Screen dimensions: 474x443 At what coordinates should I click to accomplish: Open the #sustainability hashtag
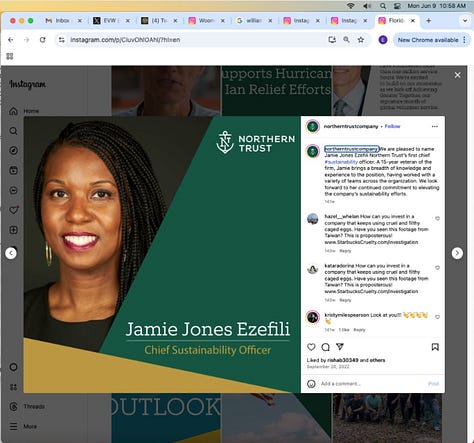coord(341,162)
